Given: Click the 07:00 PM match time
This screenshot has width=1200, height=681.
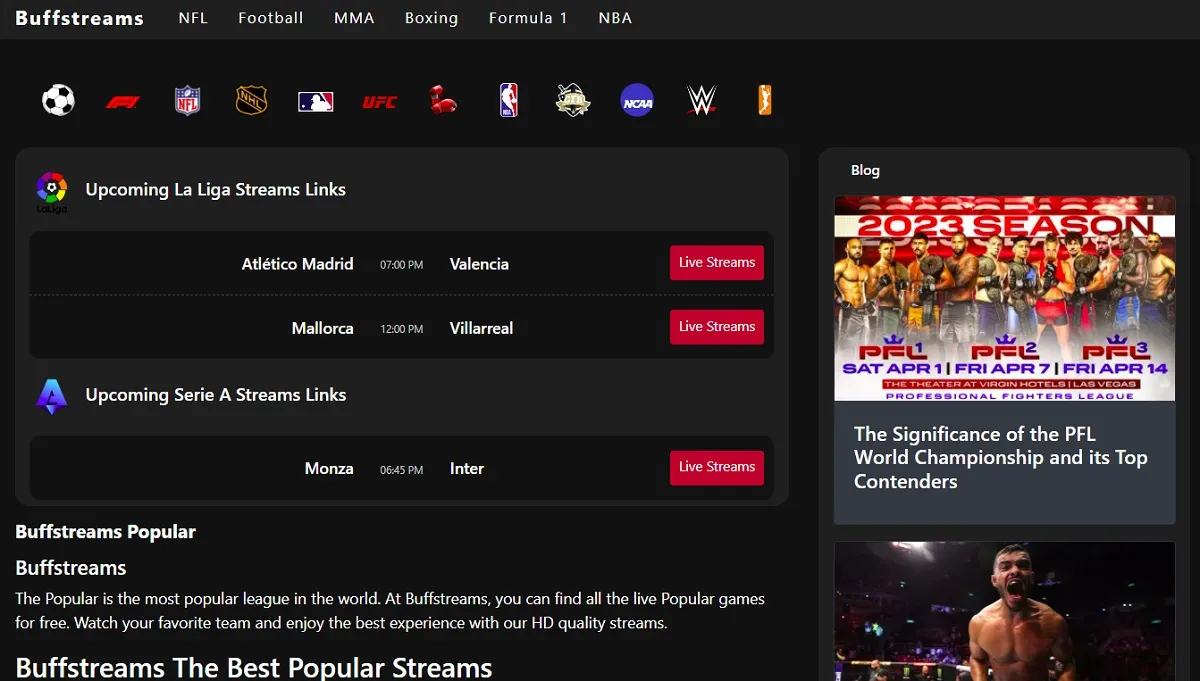Looking at the screenshot, I should (x=402, y=265).
